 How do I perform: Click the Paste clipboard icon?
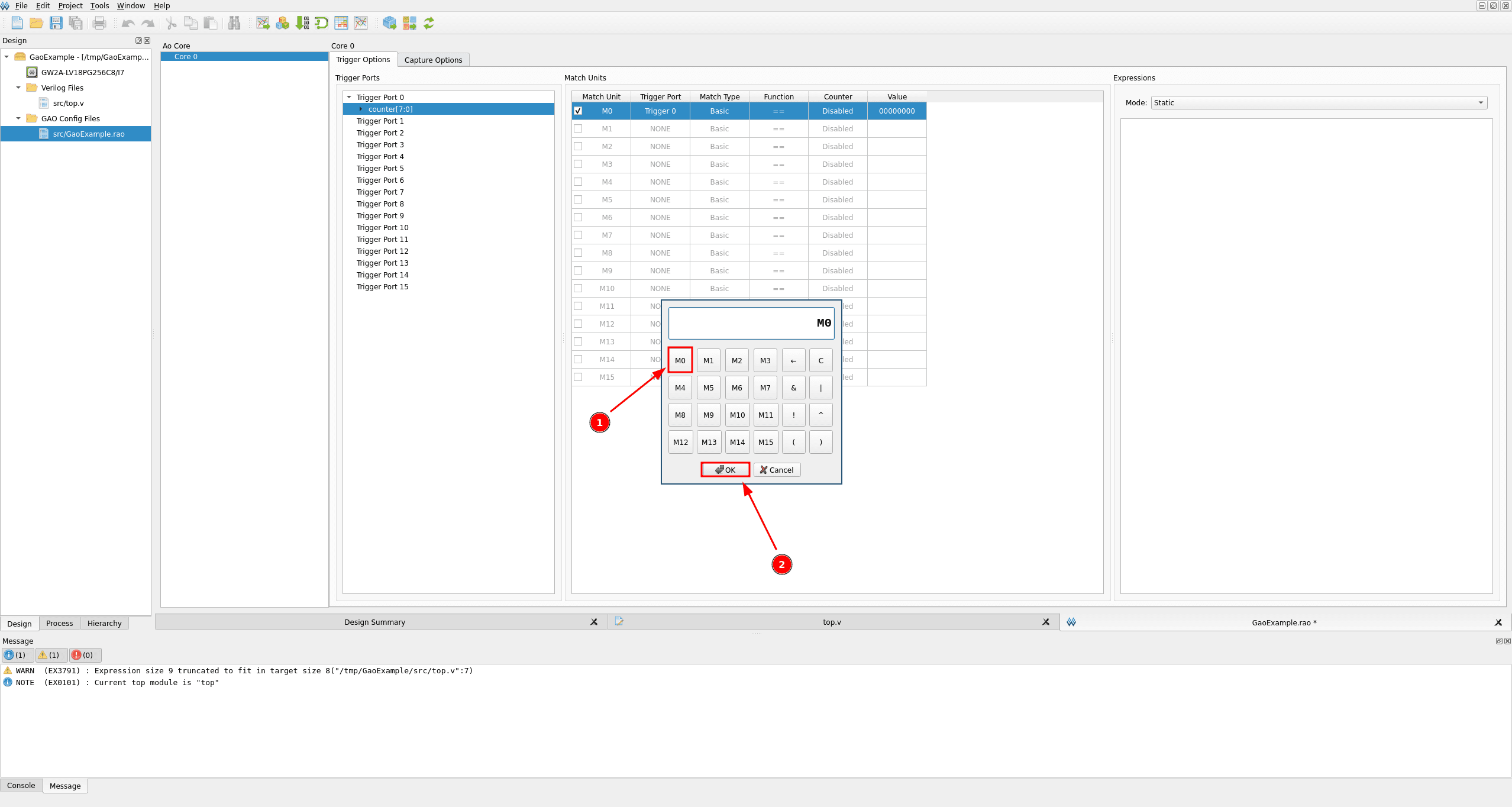(210, 23)
